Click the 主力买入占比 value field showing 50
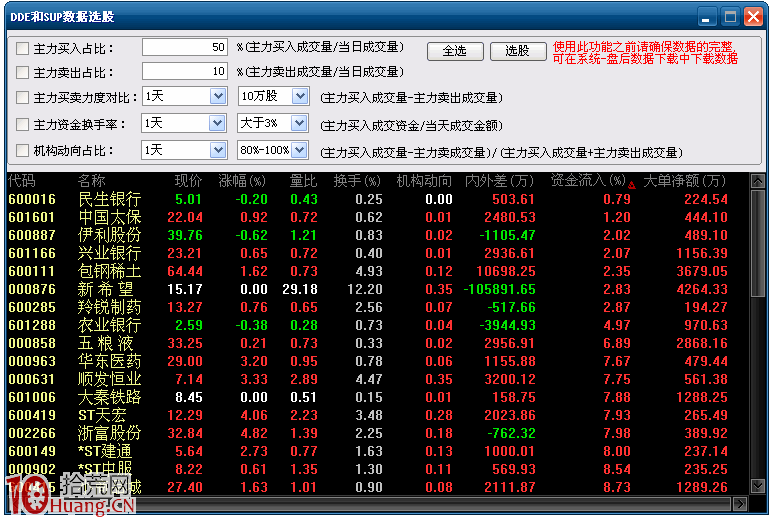The image size is (779, 525). pyautogui.click(x=185, y=47)
